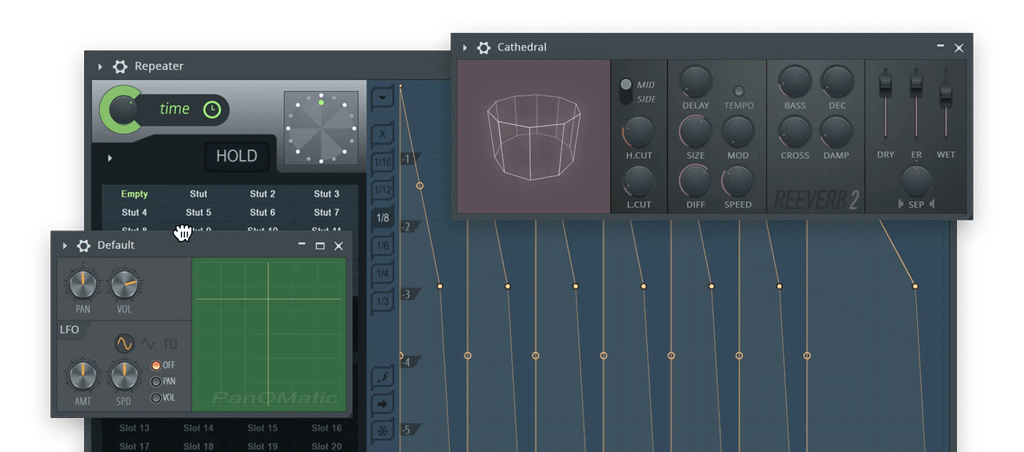The image size is (1024, 452).
Task: Expand the Default window menu arrow
Action: [x=65, y=246]
